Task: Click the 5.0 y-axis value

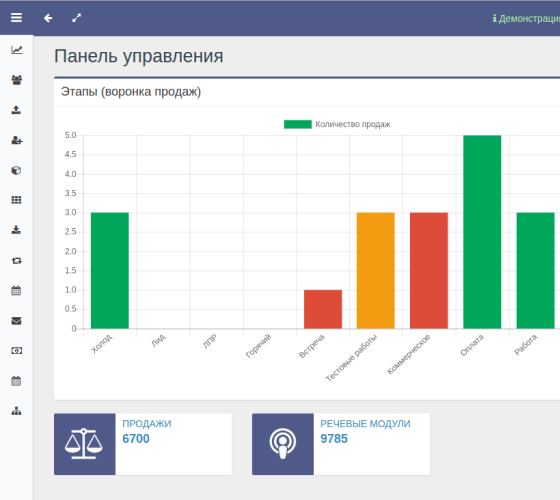Action: (x=70, y=135)
